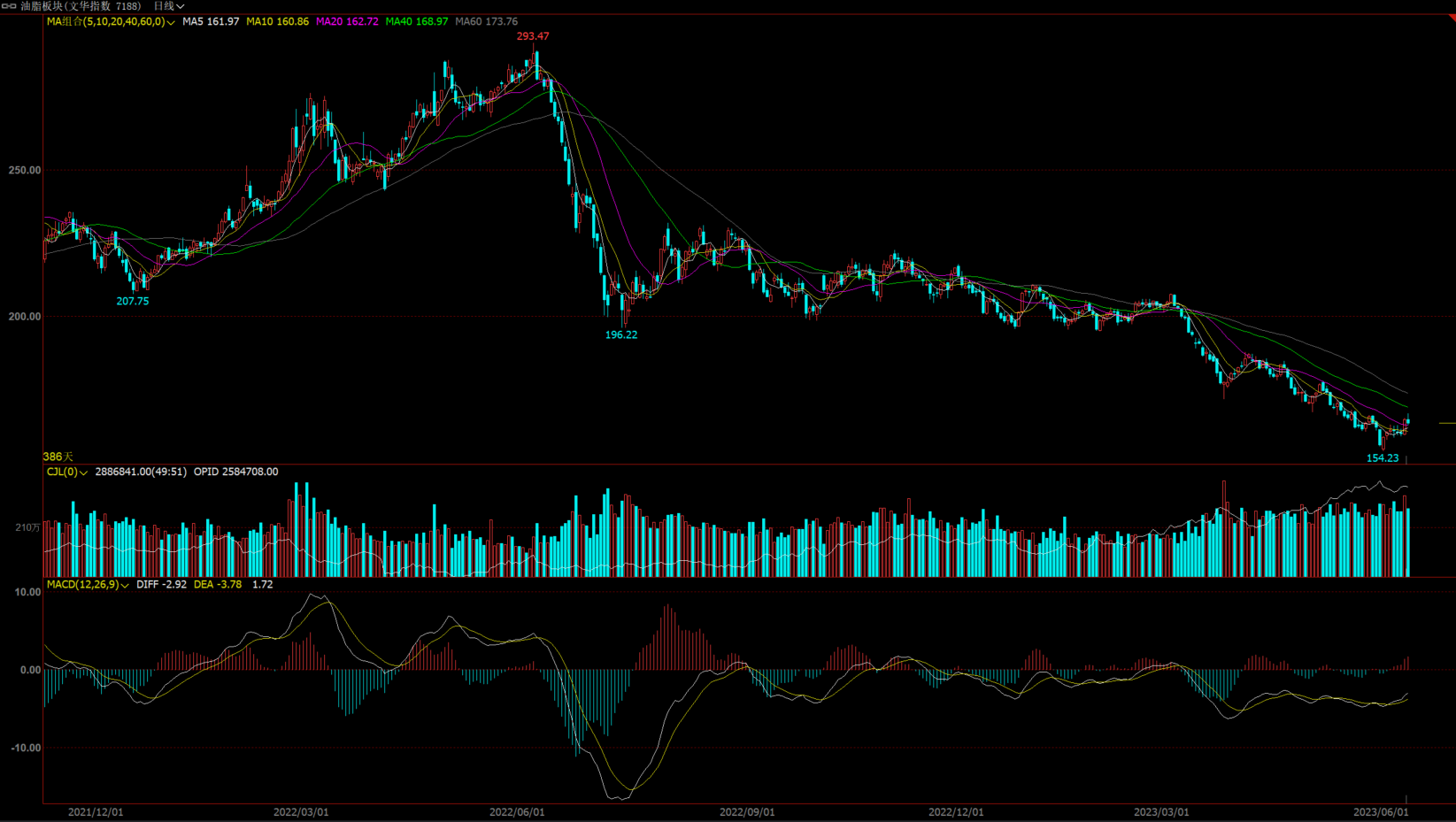Click the 210万 volume axis label
Screen dimensions: 1456x822
pos(27,526)
